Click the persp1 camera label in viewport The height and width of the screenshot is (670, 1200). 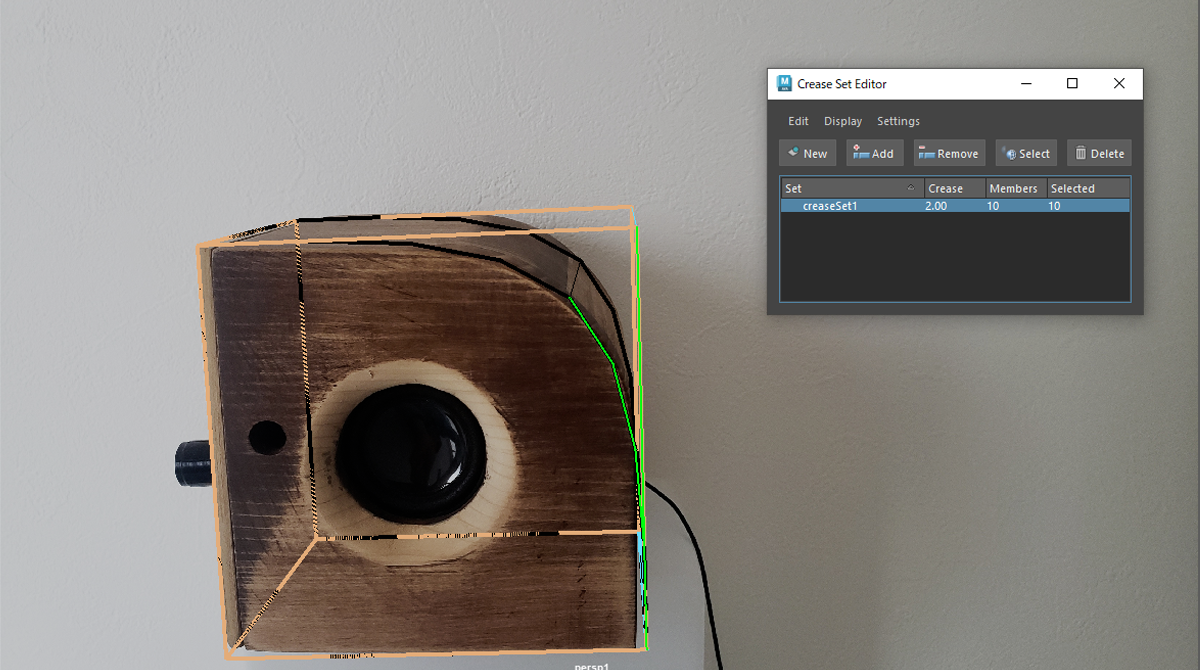point(592,665)
